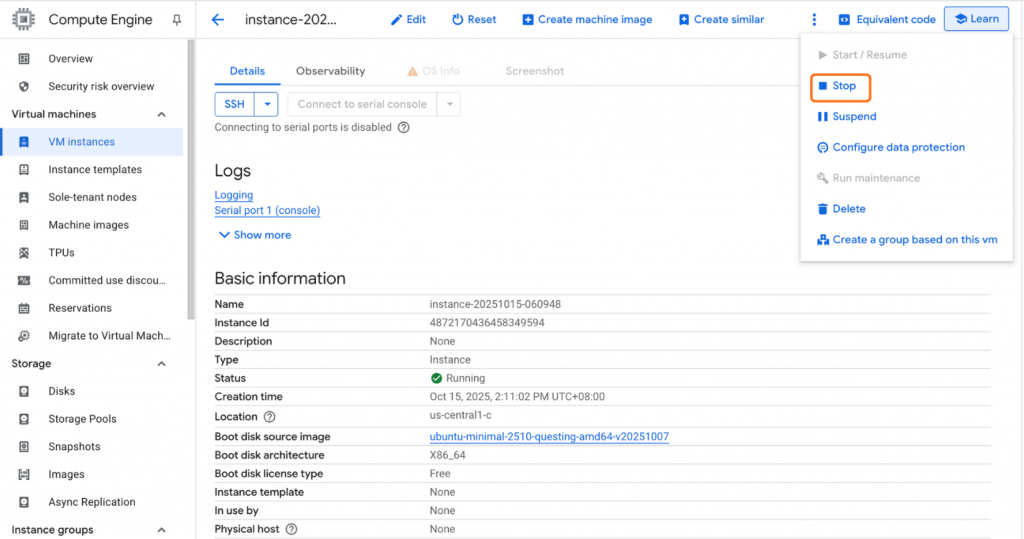Switch to the Details tab
Image resolution: width=1024 pixels, height=539 pixels.
tap(248, 71)
